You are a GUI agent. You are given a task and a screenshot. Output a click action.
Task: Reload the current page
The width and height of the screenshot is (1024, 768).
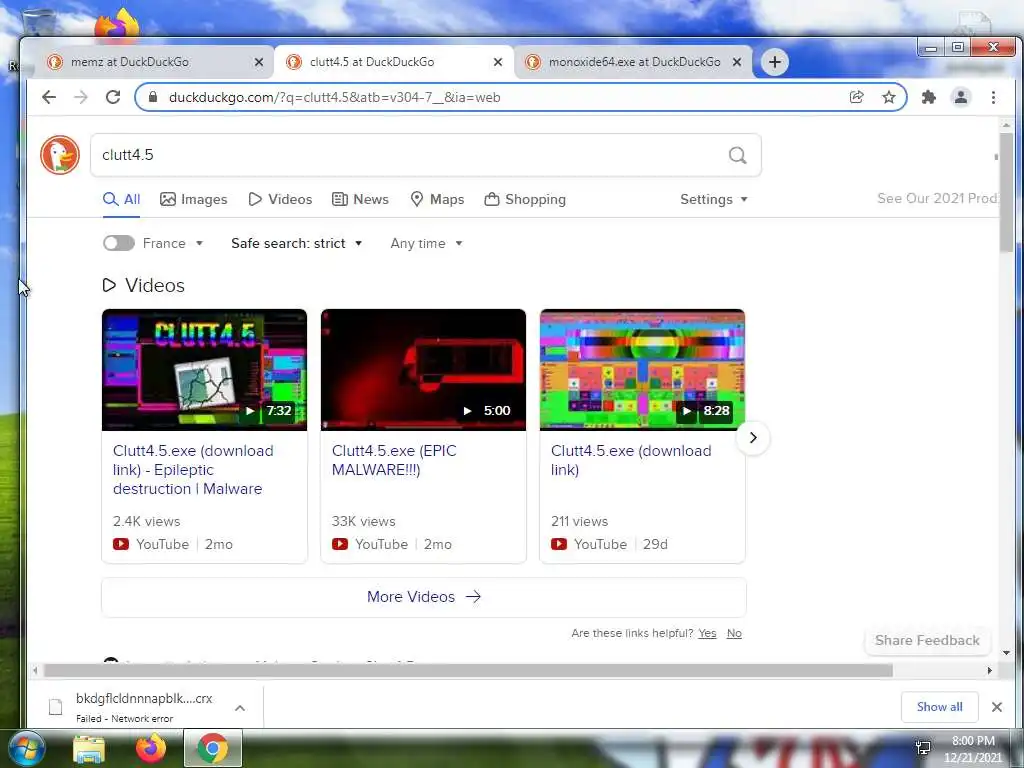coord(113,97)
